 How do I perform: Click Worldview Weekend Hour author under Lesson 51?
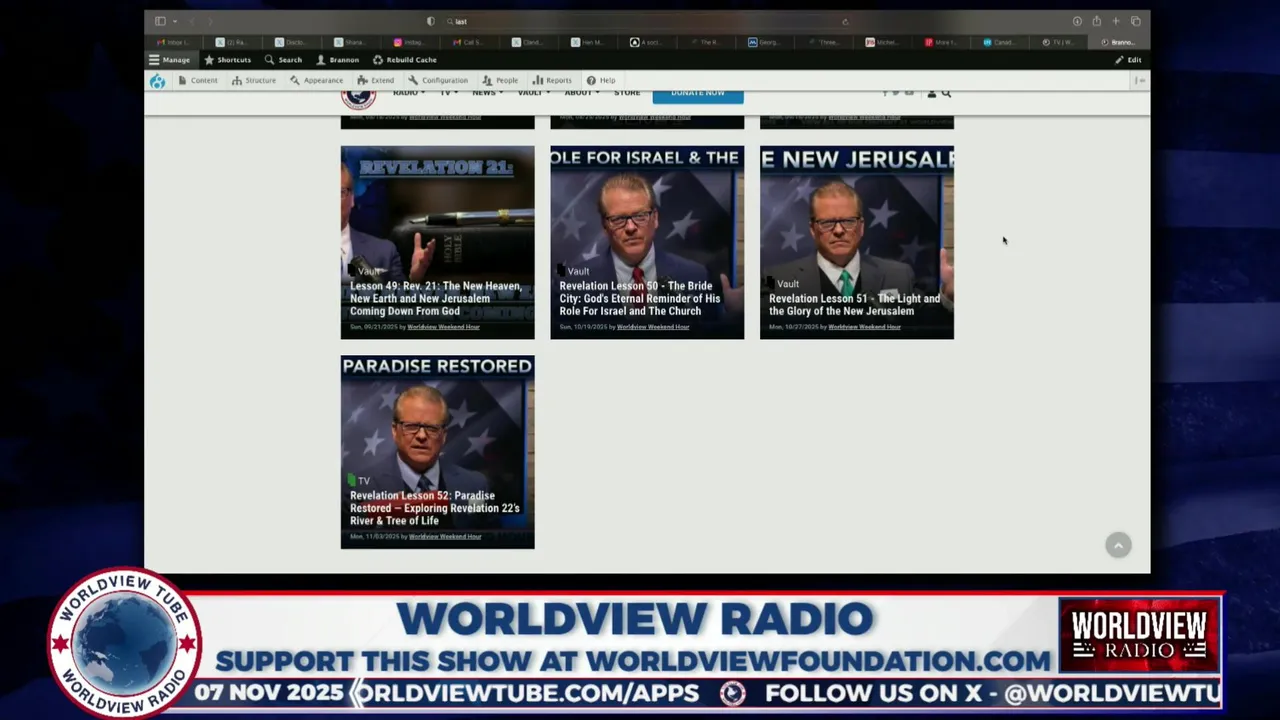864,327
